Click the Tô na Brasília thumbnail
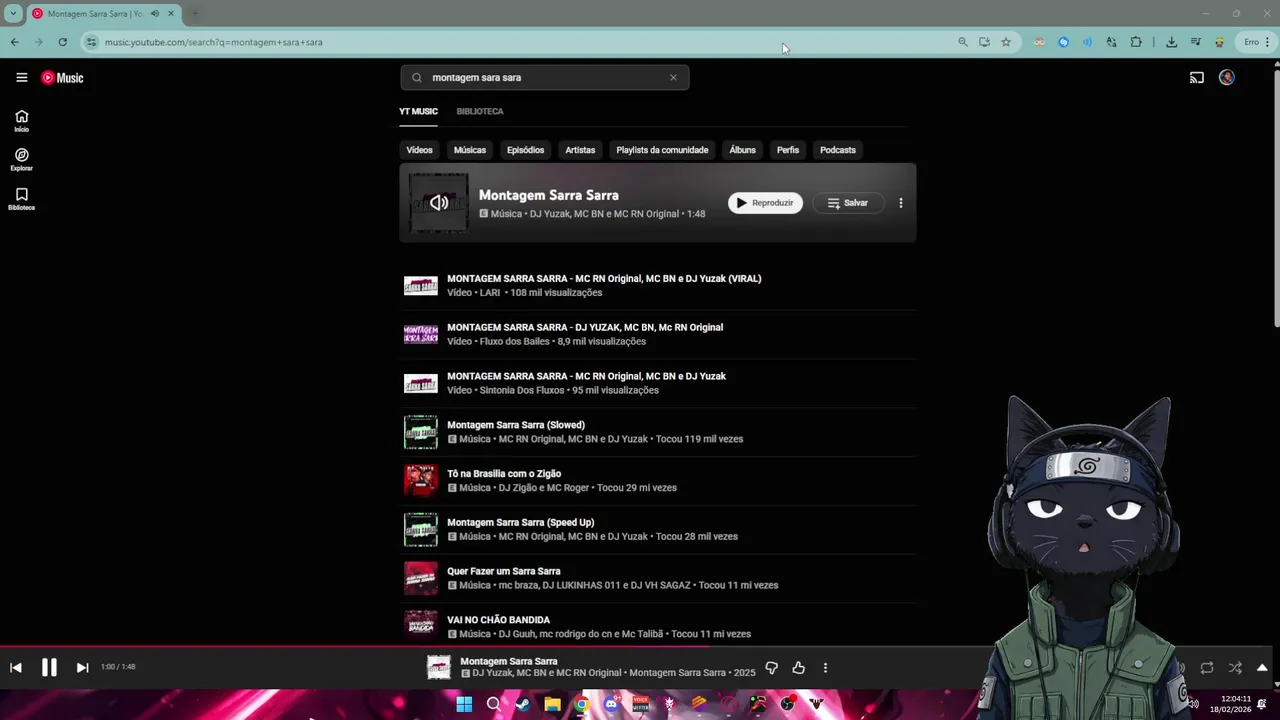The image size is (1280, 720). click(x=420, y=480)
